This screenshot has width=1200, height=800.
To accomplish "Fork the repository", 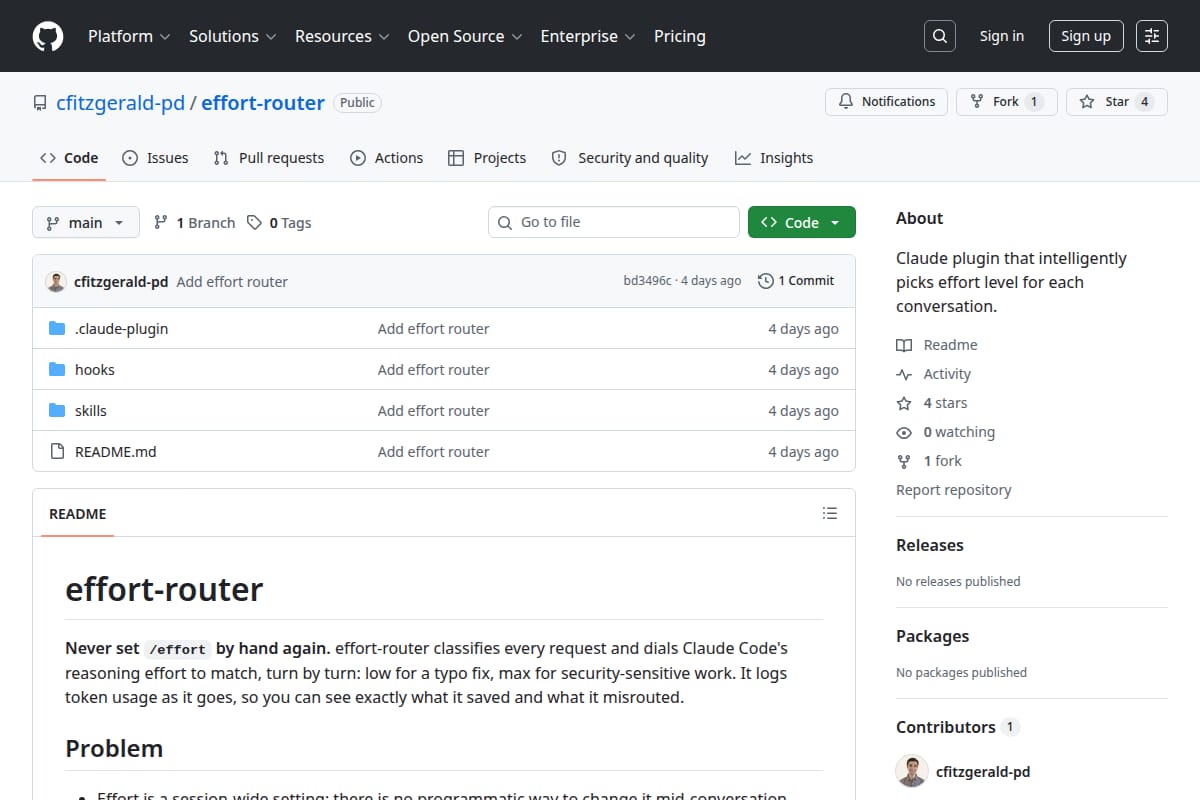I will [x=1006, y=102].
